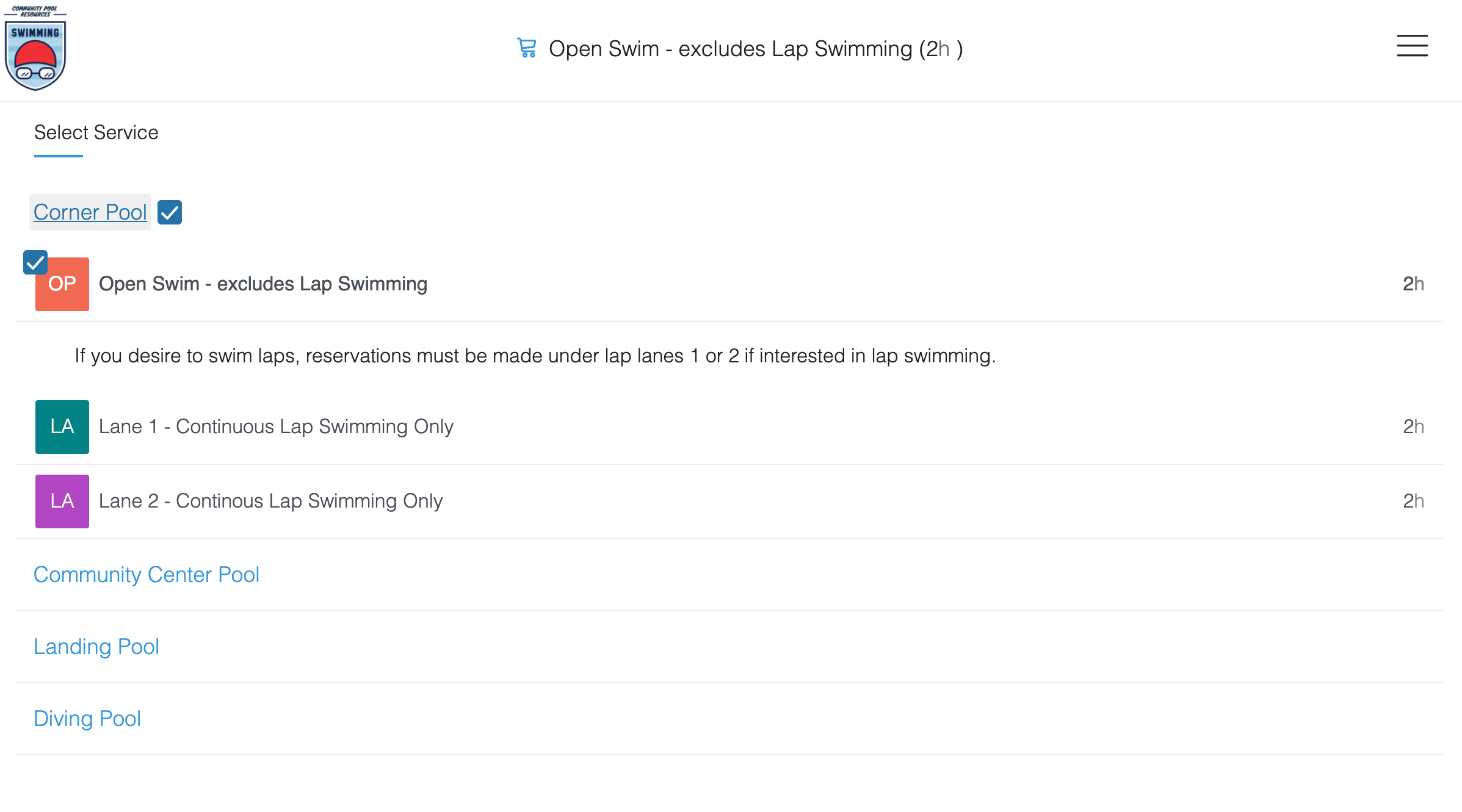Click the cart summary title in header

point(756,49)
